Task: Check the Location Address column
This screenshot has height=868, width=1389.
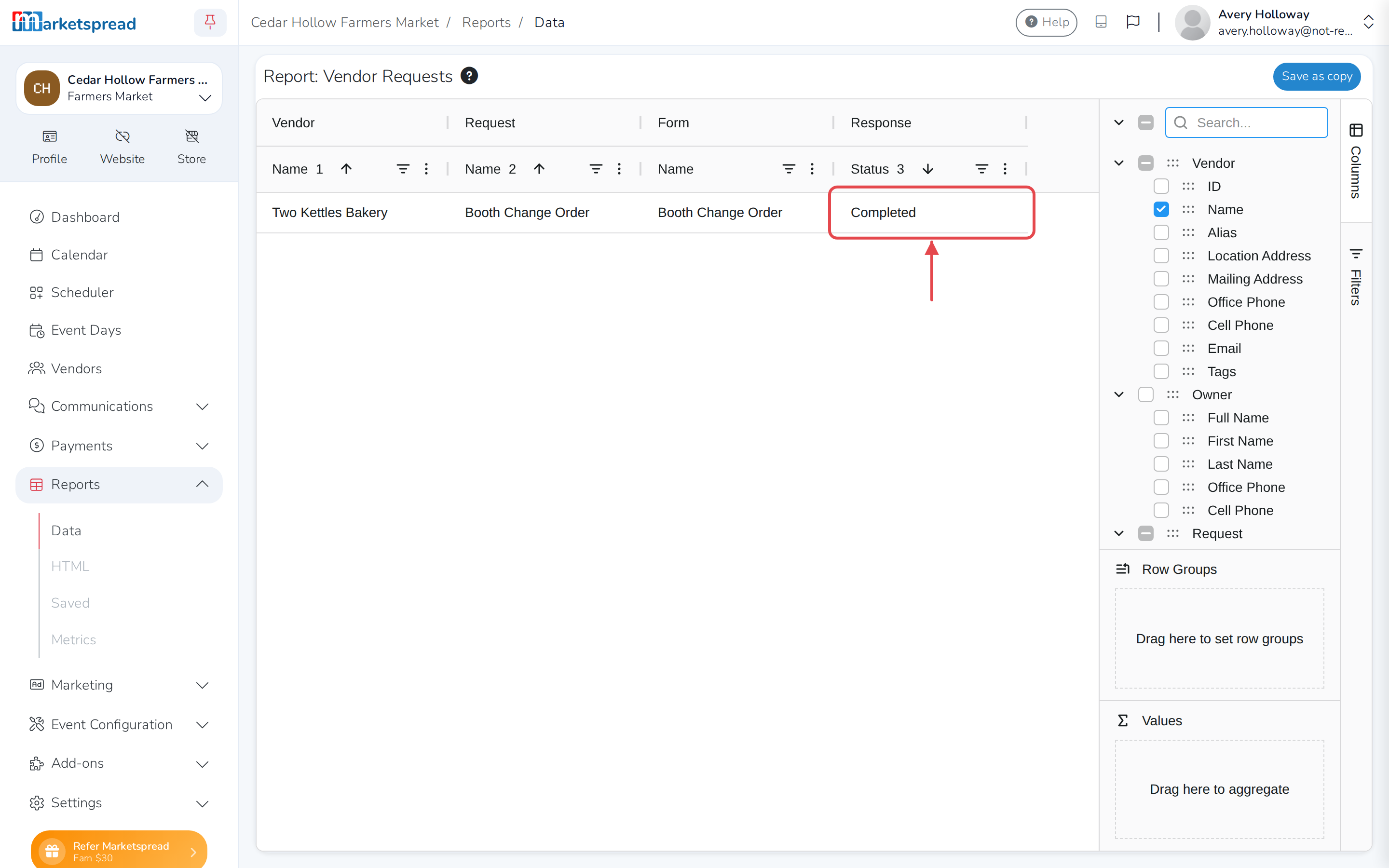Action: point(1160,256)
